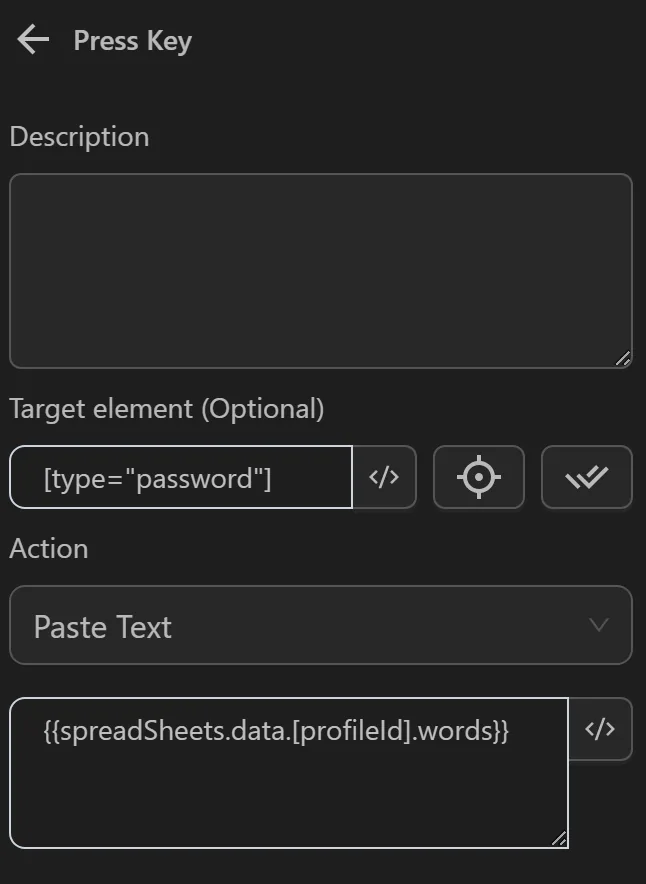Click the Press Key title label
646x884 pixels.
point(131,40)
